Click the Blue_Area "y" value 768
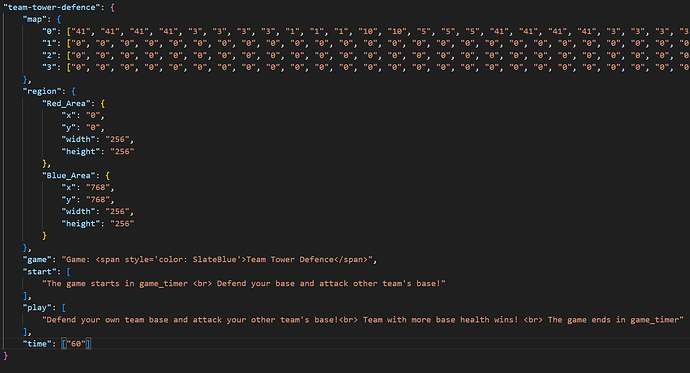The height and width of the screenshot is (373, 690). [x=98, y=200]
